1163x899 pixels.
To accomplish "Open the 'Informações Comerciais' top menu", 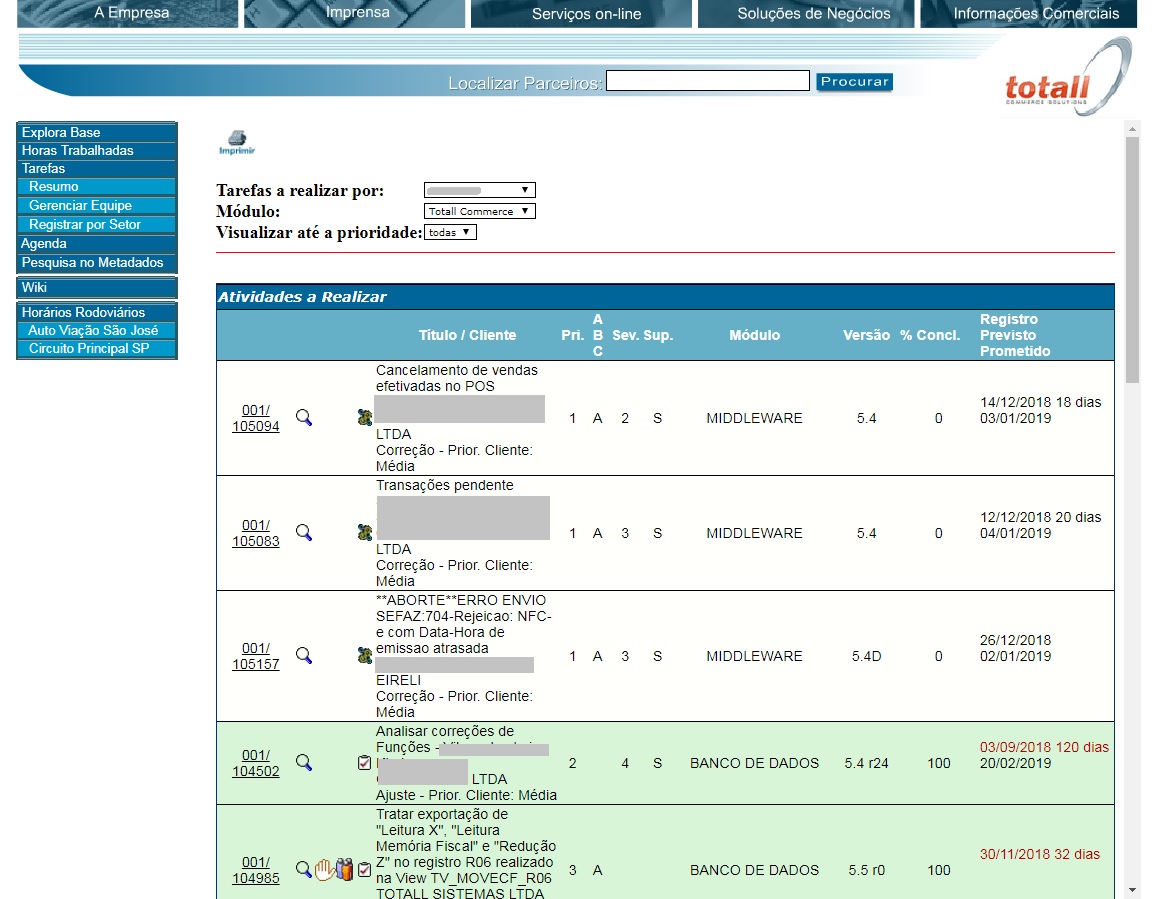I will click(x=1029, y=13).
